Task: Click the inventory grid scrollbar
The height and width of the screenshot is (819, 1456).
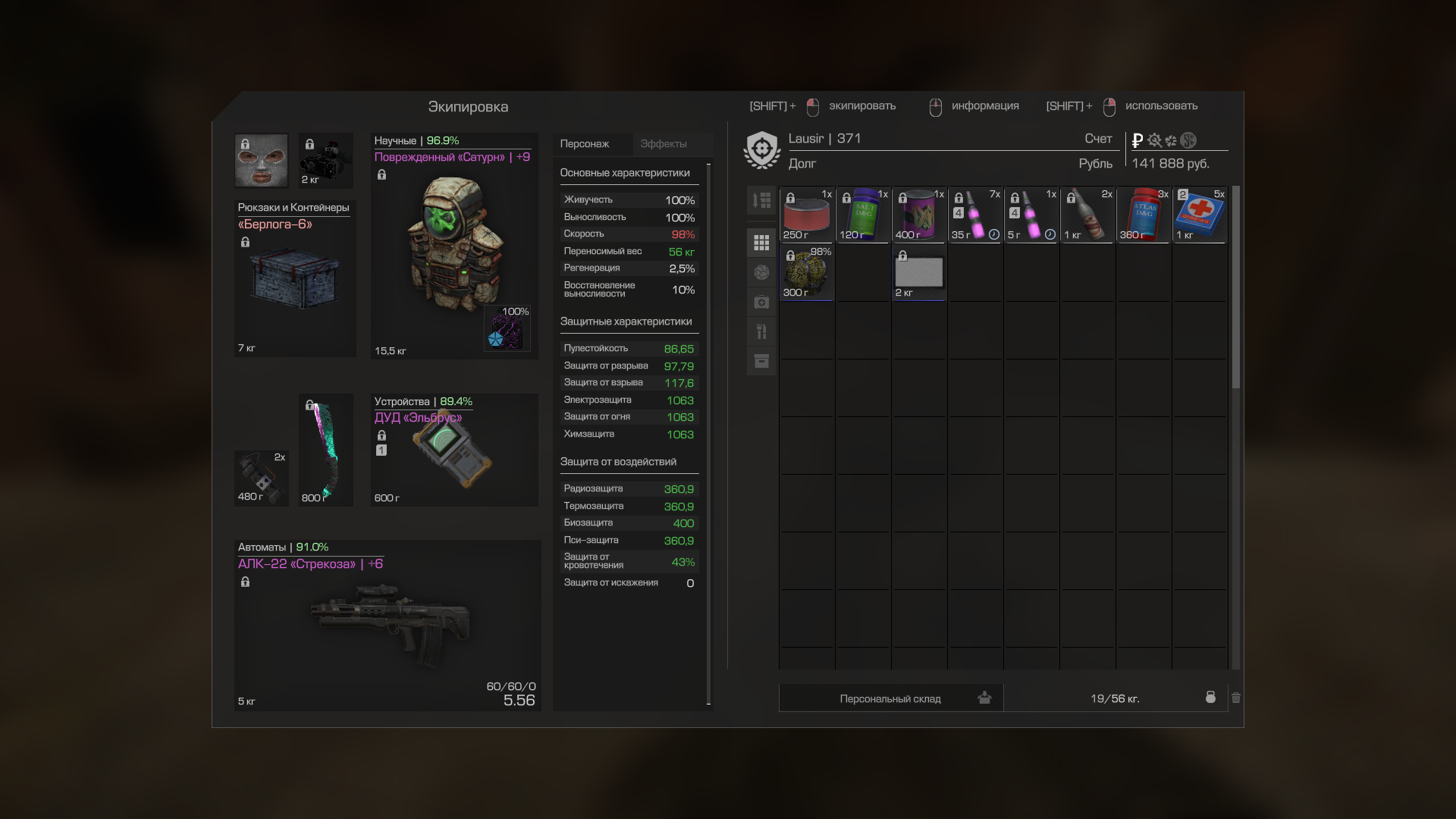Action: point(1236,288)
